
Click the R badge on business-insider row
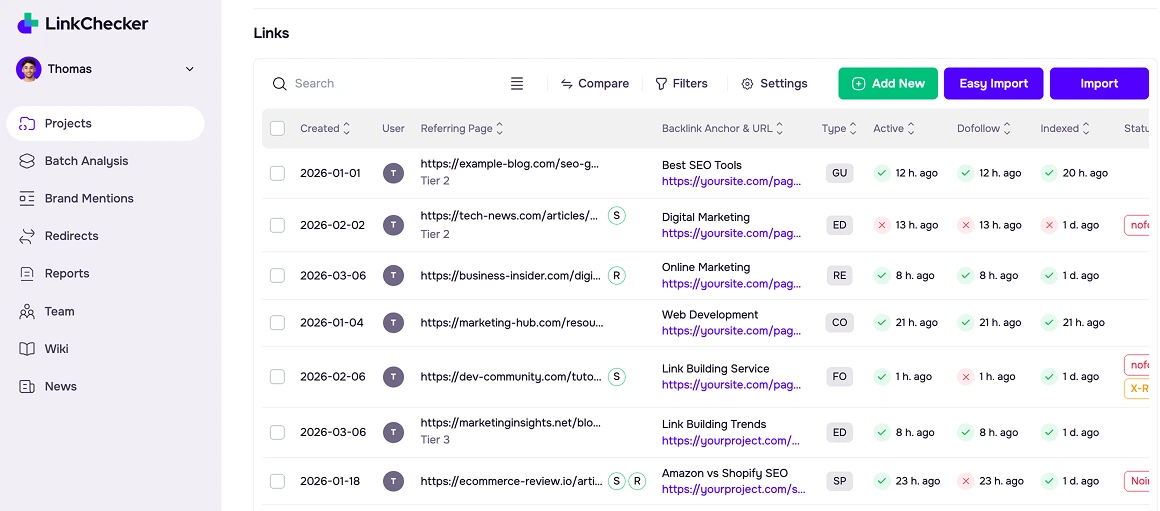(x=616, y=275)
